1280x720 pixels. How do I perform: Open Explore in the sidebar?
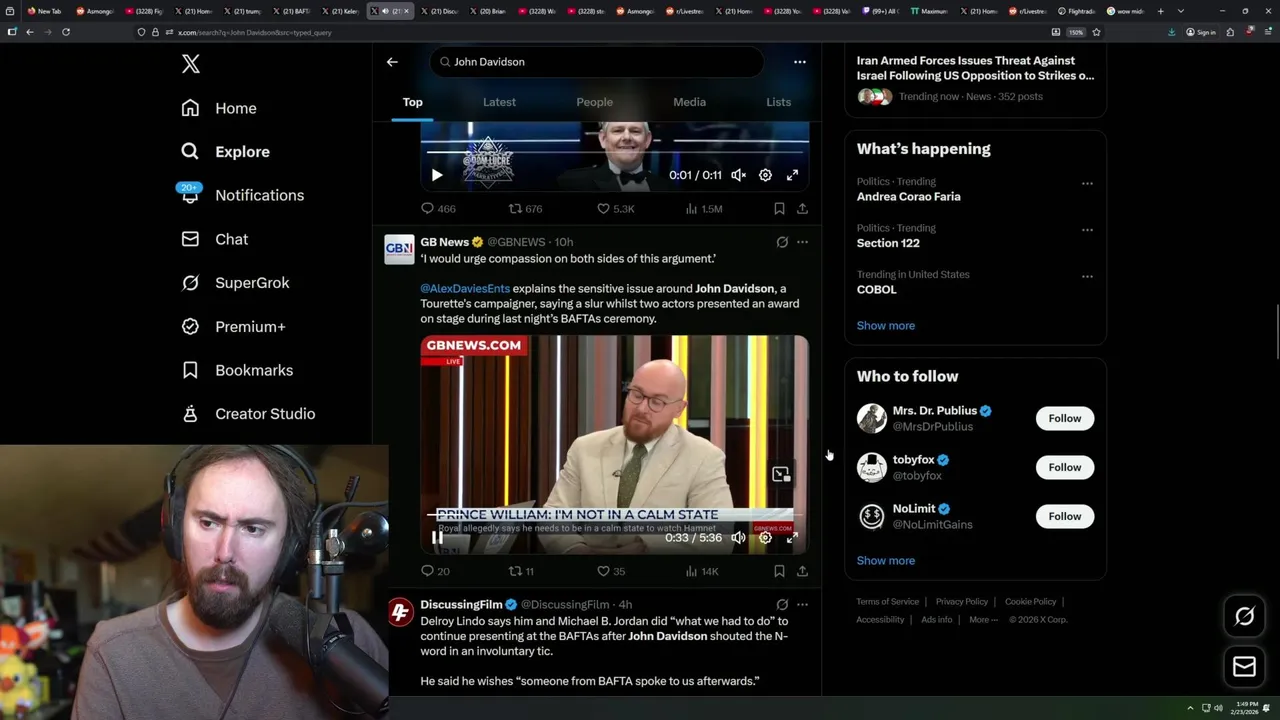coord(225,152)
